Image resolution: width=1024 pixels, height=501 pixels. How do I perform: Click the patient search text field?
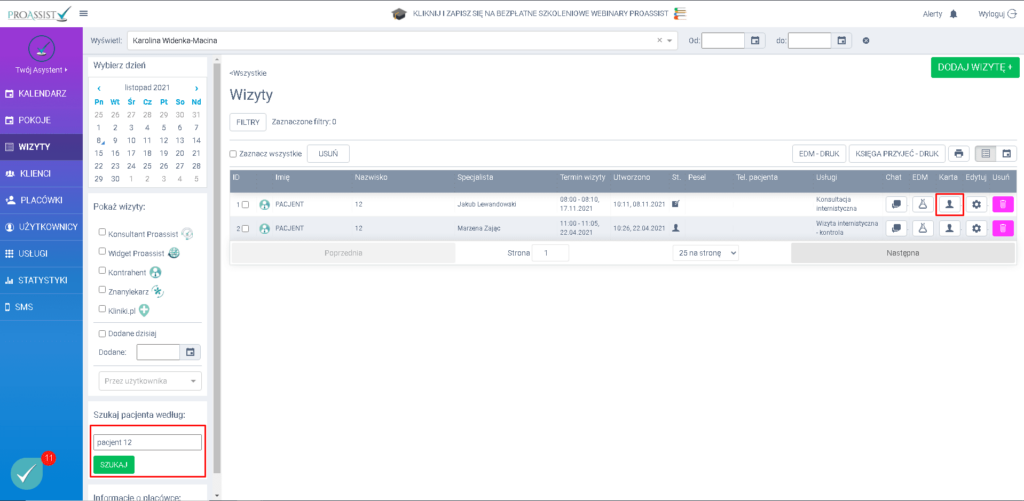click(147, 442)
